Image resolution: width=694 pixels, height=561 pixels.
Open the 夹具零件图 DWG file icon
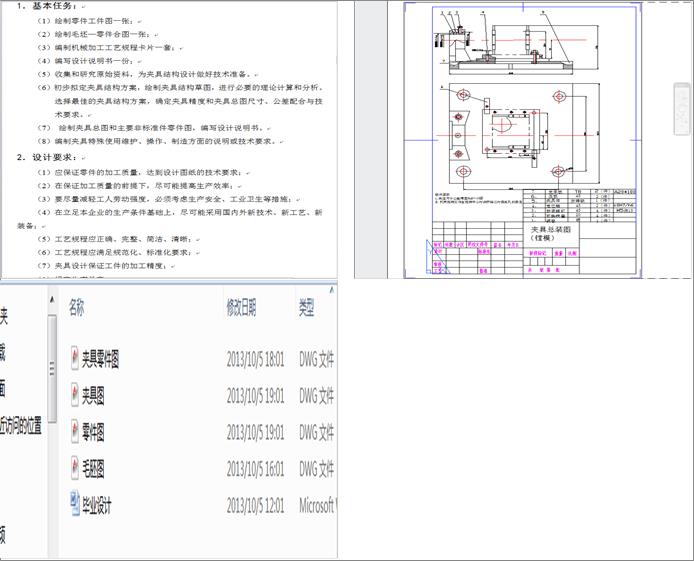[x=75, y=358]
